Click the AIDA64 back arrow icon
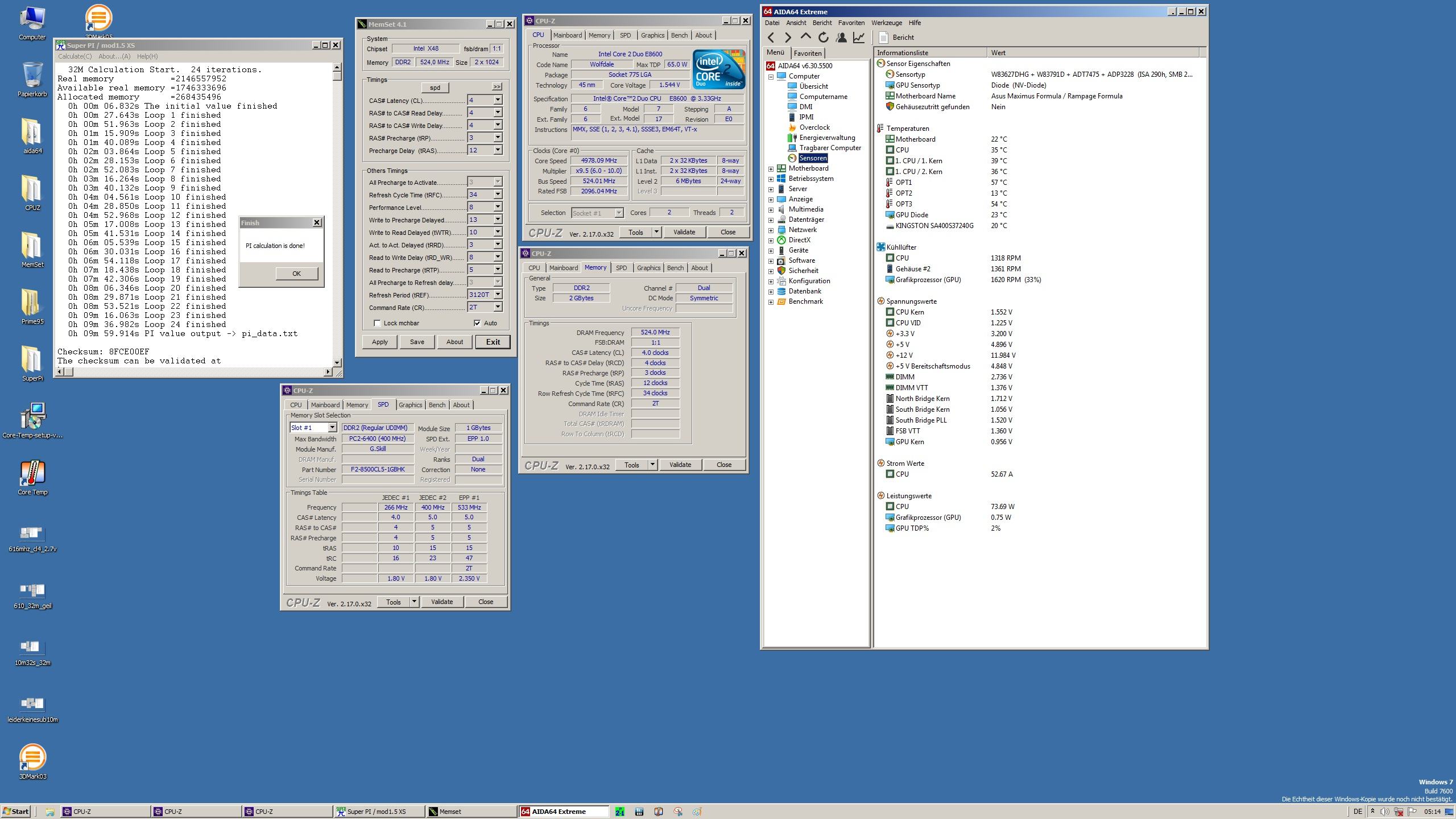1456x819 pixels. (x=771, y=38)
